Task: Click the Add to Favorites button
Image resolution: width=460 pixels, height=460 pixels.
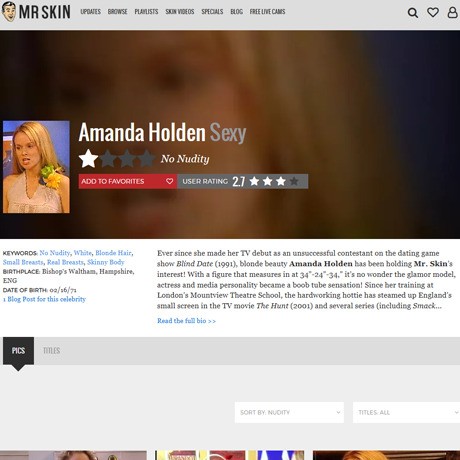Action: (x=128, y=181)
